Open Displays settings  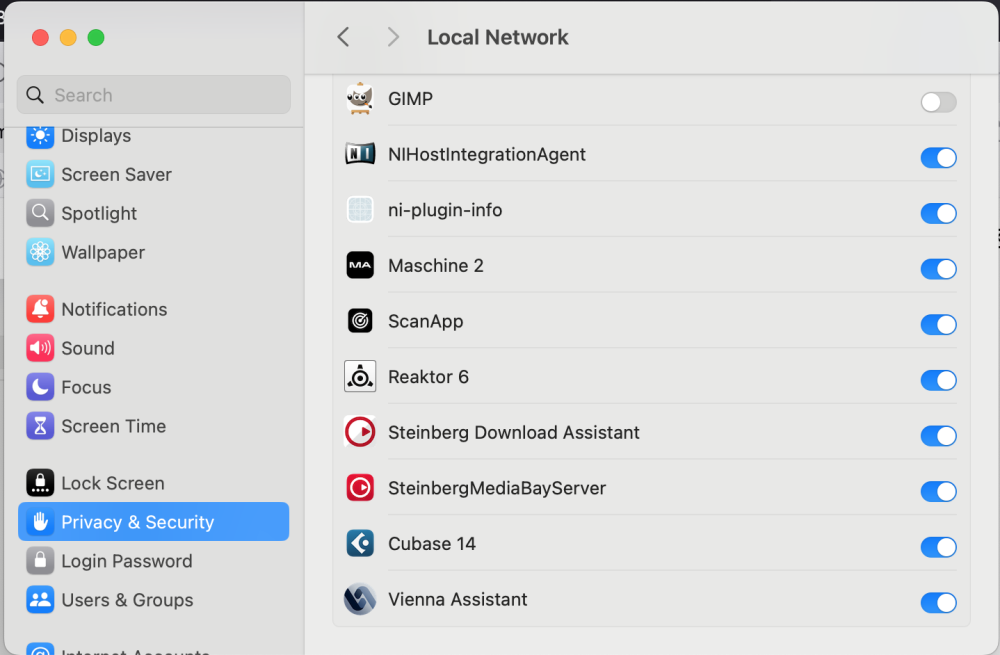tap(153, 137)
